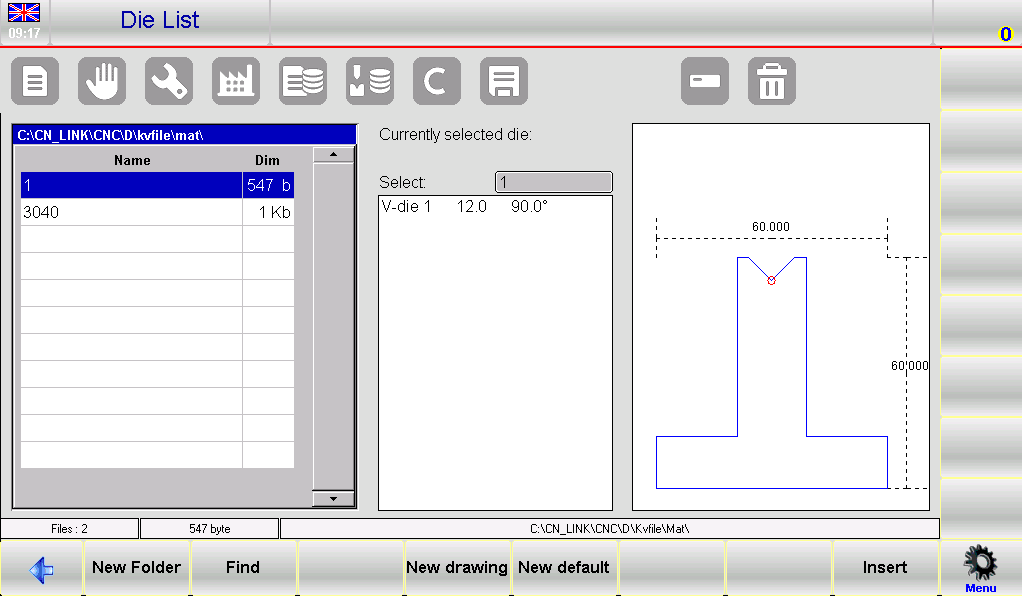The height and width of the screenshot is (596, 1022).
Task: Click the British flag language icon
Action: click(23, 13)
